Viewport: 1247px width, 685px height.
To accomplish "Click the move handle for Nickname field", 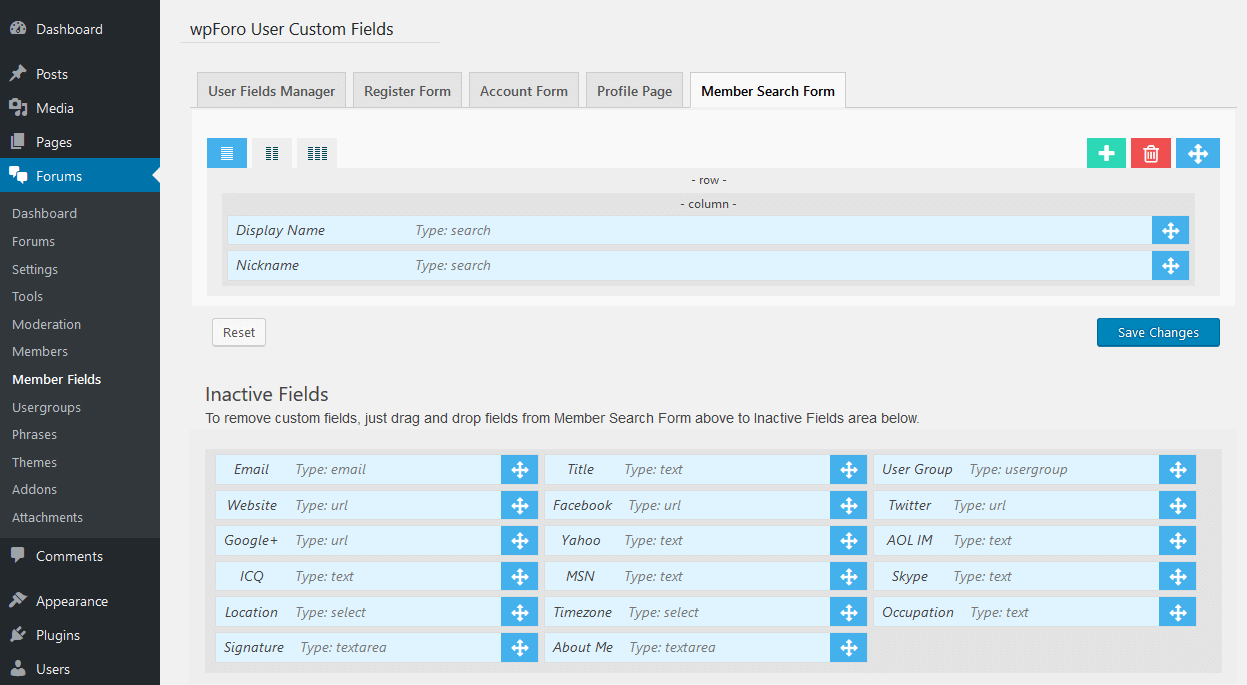I will (x=1170, y=266).
